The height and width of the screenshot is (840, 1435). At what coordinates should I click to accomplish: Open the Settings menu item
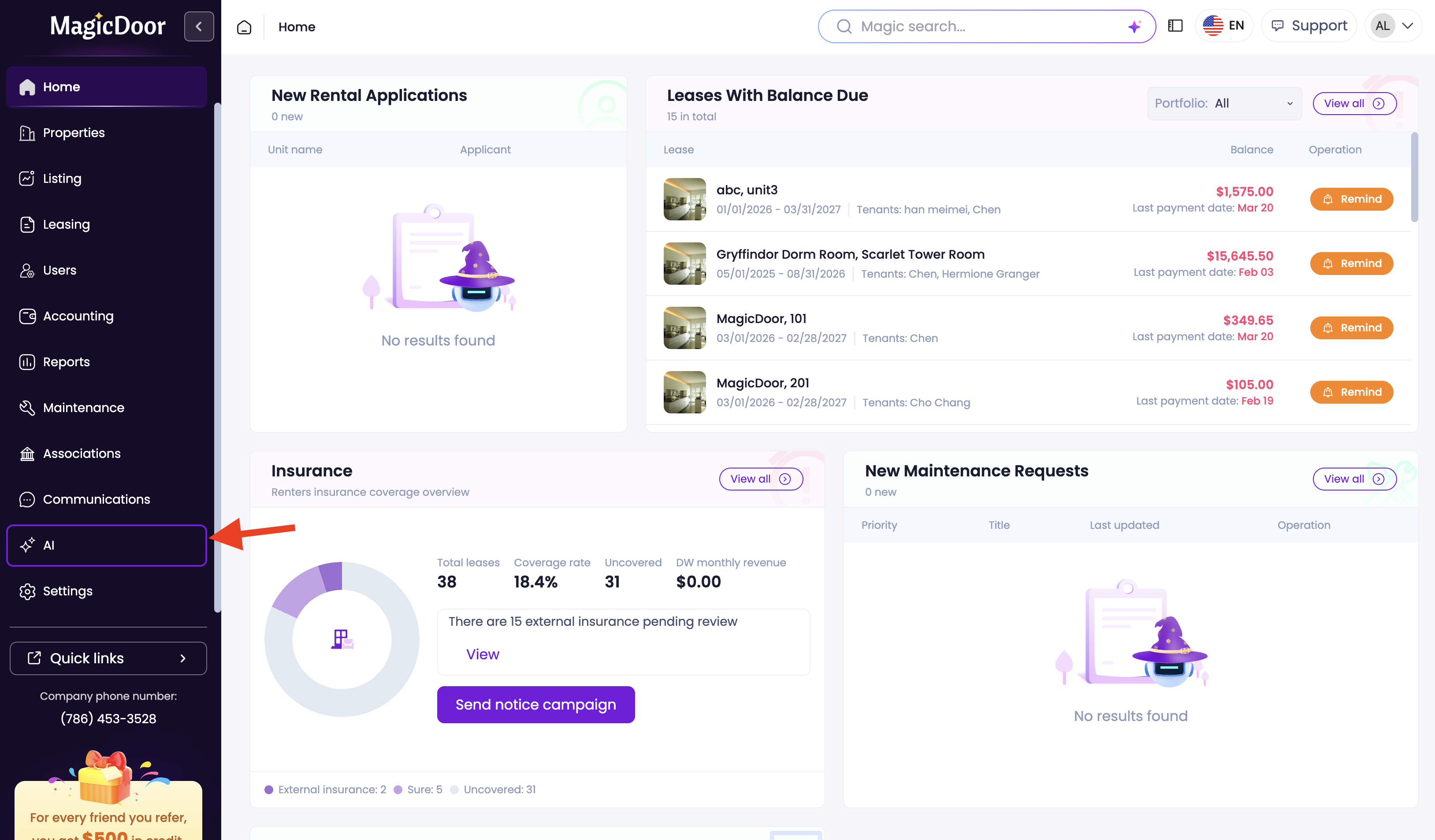coord(67,591)
